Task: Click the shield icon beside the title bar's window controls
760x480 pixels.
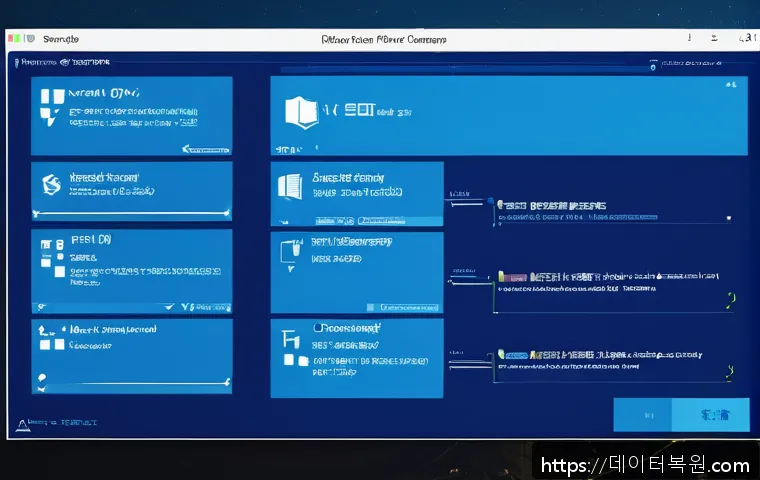Action: coord(31,38)
